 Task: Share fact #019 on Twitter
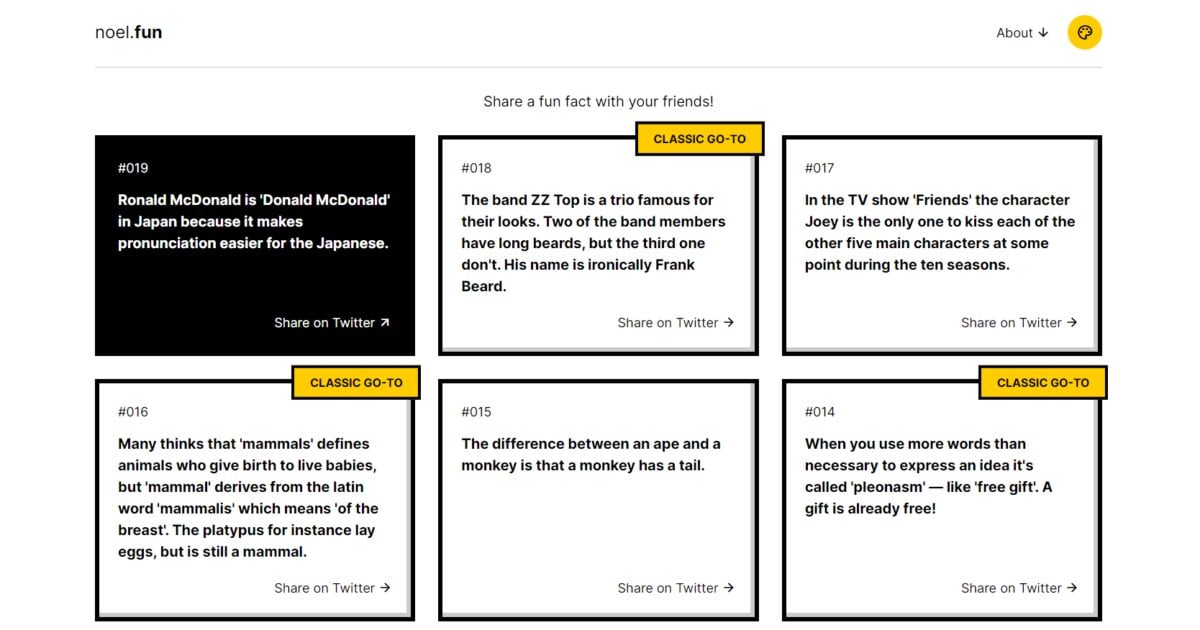[x=332, y=323]
